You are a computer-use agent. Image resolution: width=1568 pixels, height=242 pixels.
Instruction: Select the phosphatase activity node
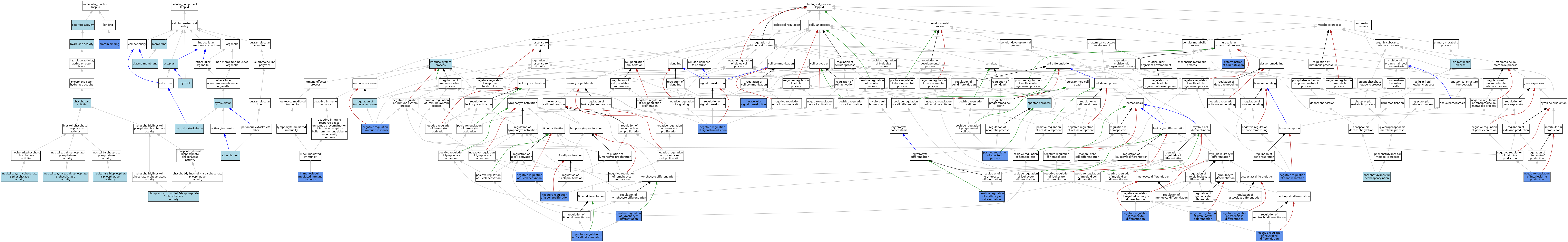pos(82,103)
